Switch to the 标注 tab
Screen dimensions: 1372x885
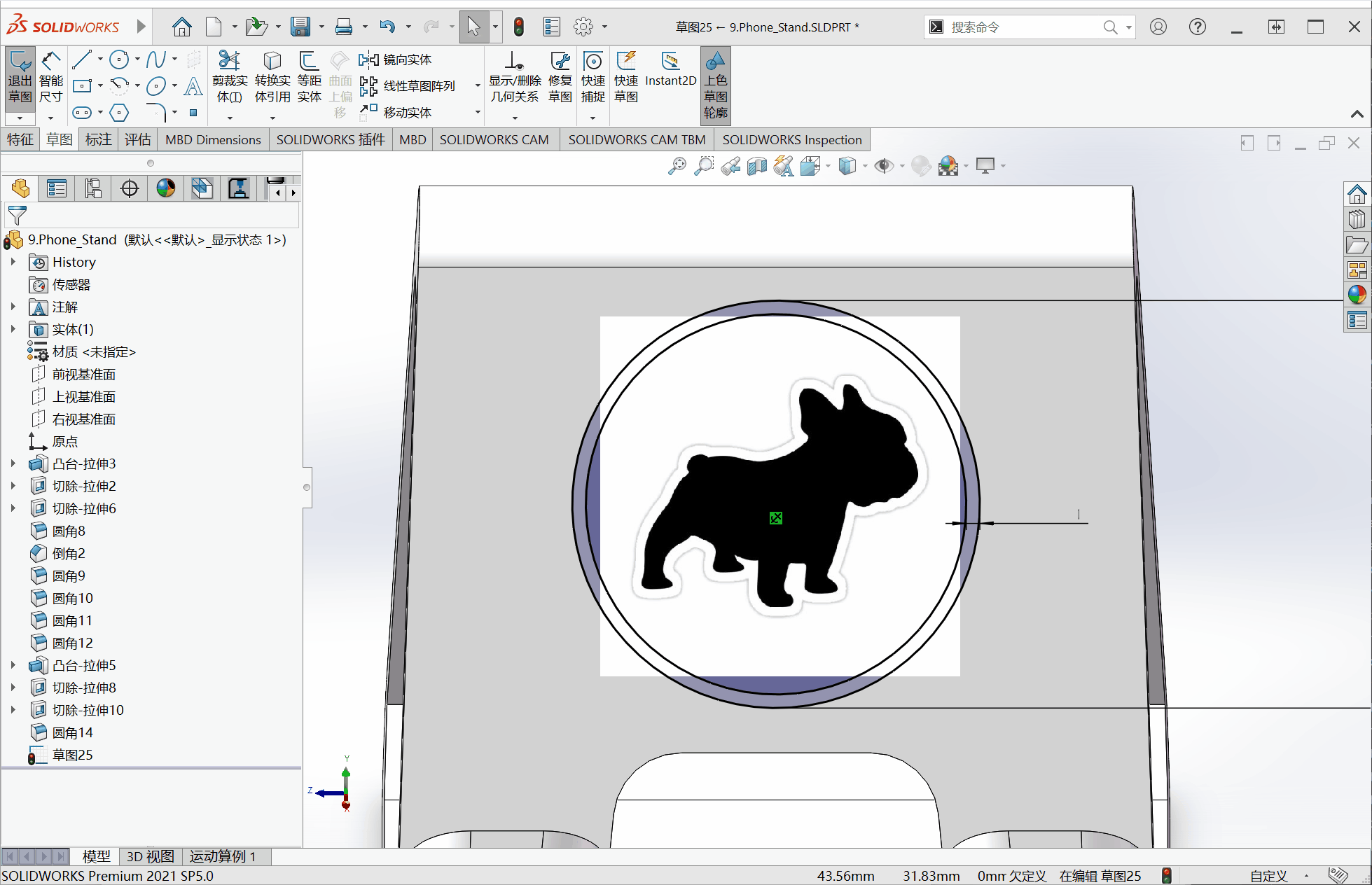[99, 139]
